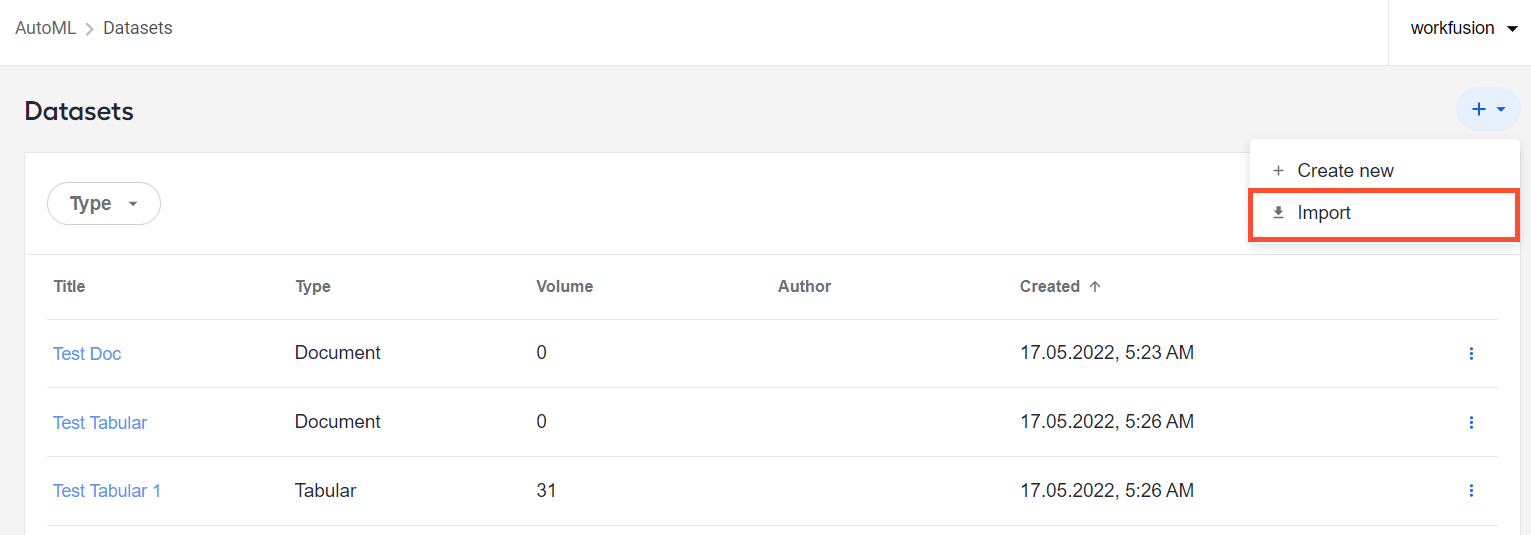Sort by the Type column header
1531x535 pixels.
pyautogui.click(x=313, y=286)
